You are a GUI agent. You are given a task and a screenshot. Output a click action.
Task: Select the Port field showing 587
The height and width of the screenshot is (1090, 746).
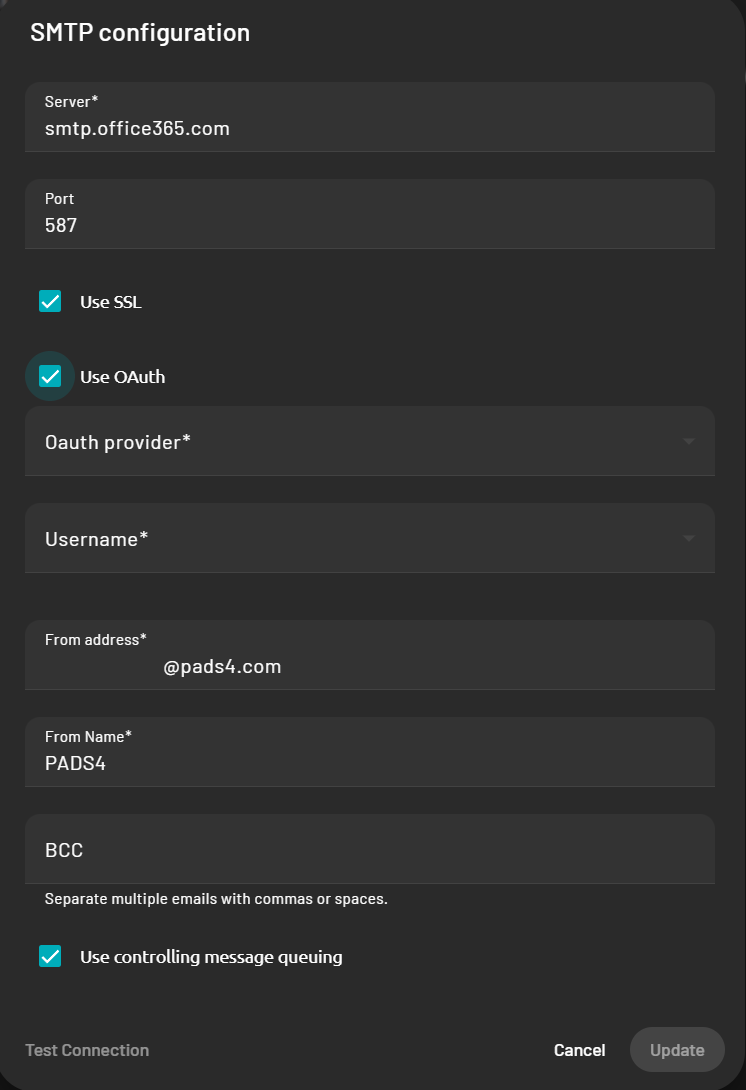[x=370, y=214]
